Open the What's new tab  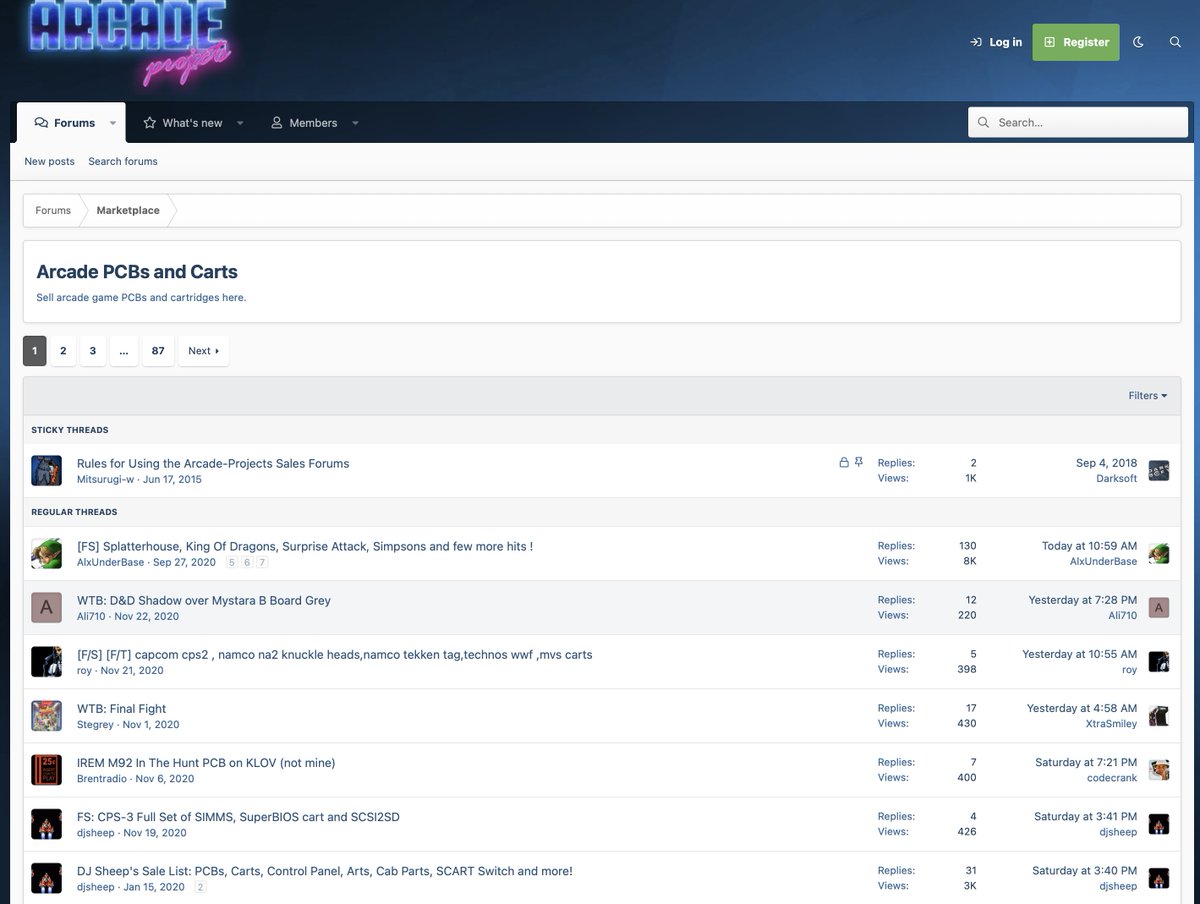(x=182, y=123)
